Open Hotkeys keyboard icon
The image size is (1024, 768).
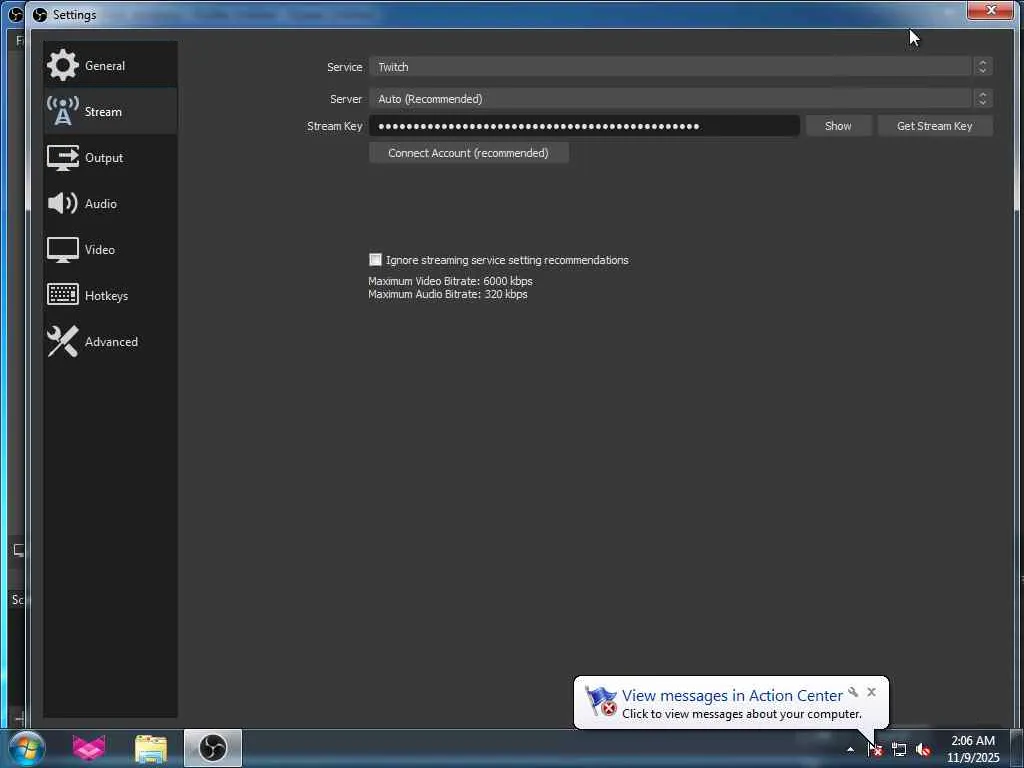point(63,295)
